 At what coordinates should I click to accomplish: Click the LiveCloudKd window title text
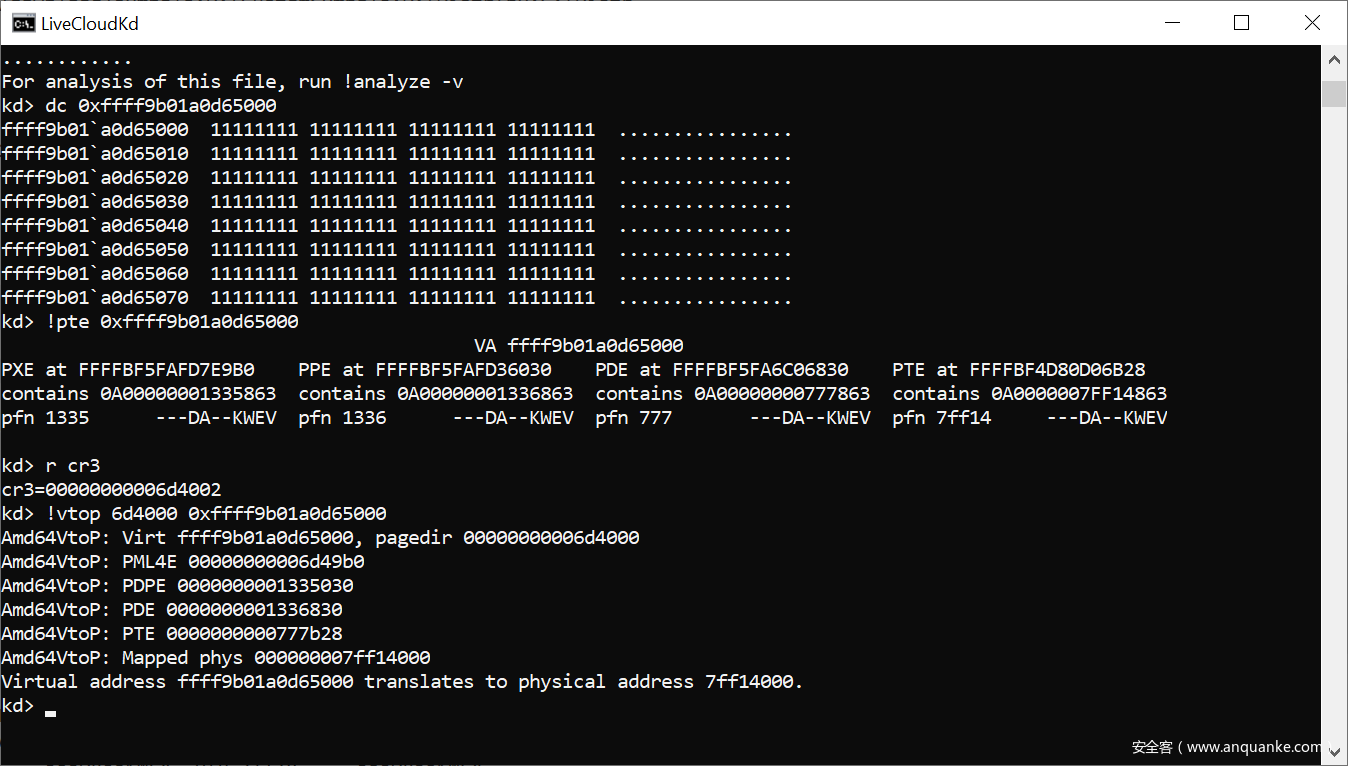click(x=89, y=23)
